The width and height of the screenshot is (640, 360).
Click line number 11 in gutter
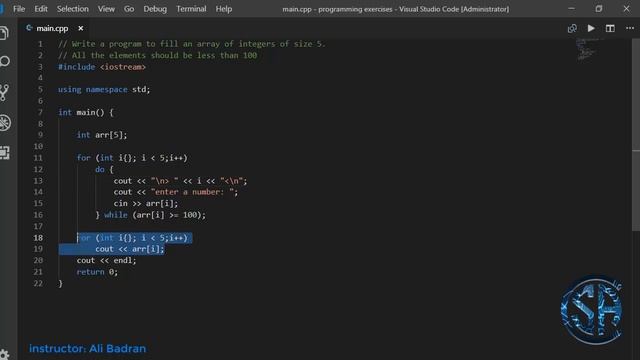tap(38, 158)
